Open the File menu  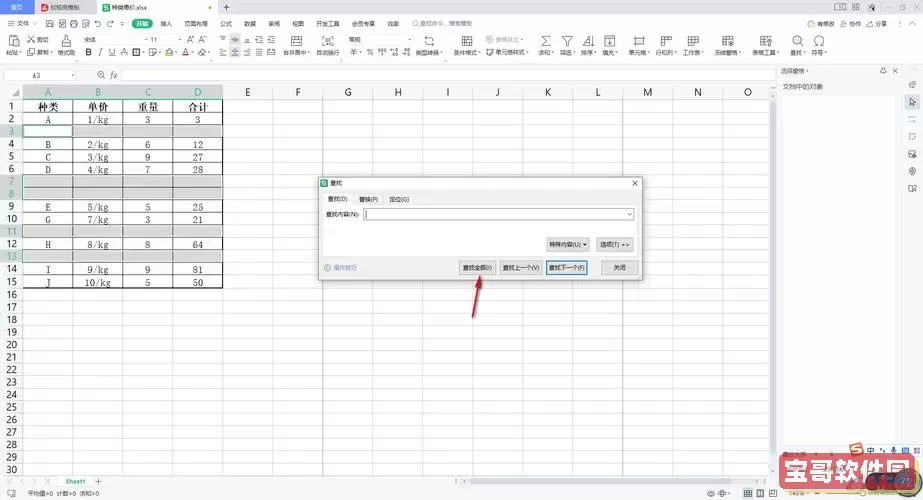[x=22, y=24]
